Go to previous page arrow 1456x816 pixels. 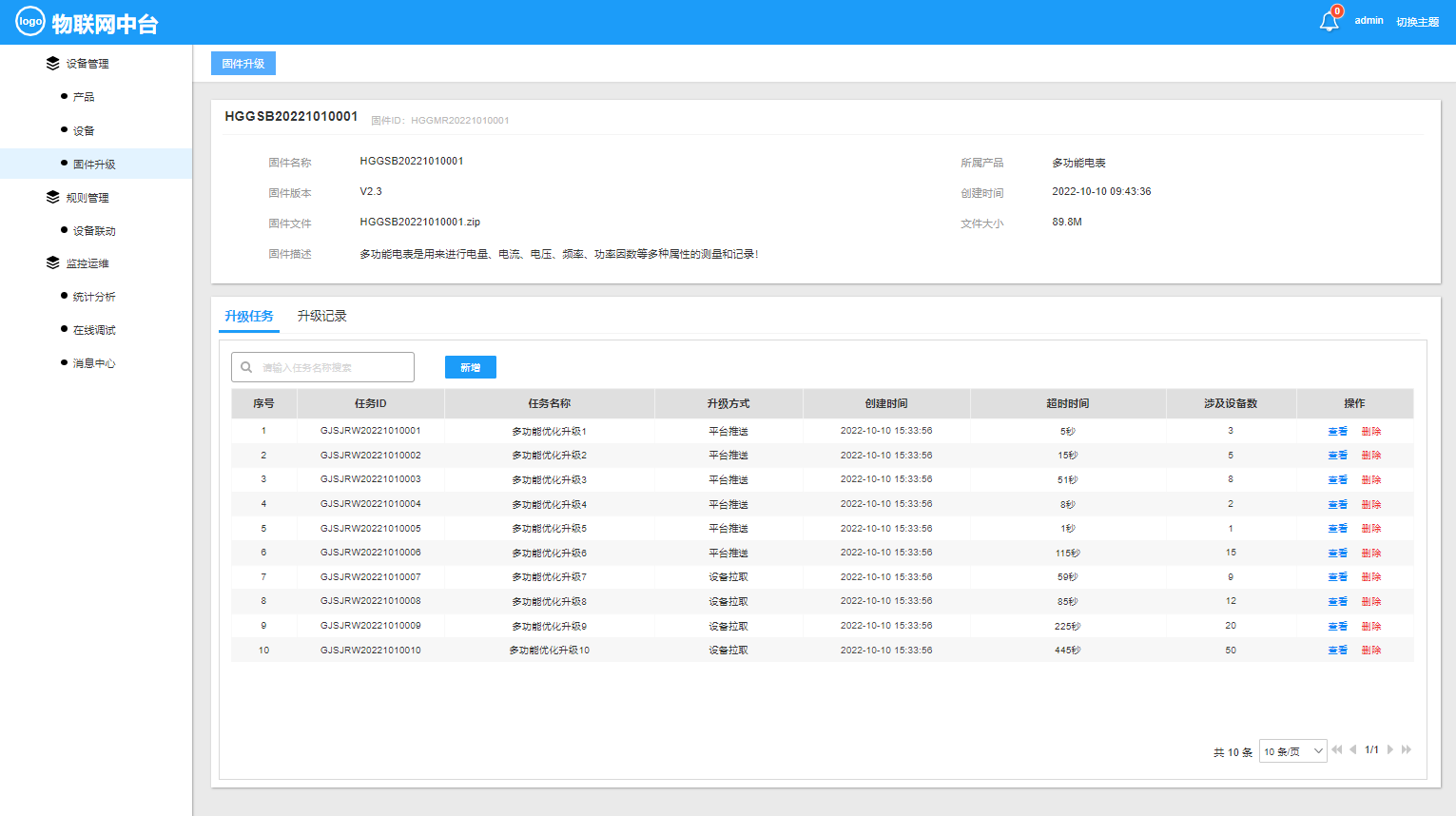[x=1352, y=750]
